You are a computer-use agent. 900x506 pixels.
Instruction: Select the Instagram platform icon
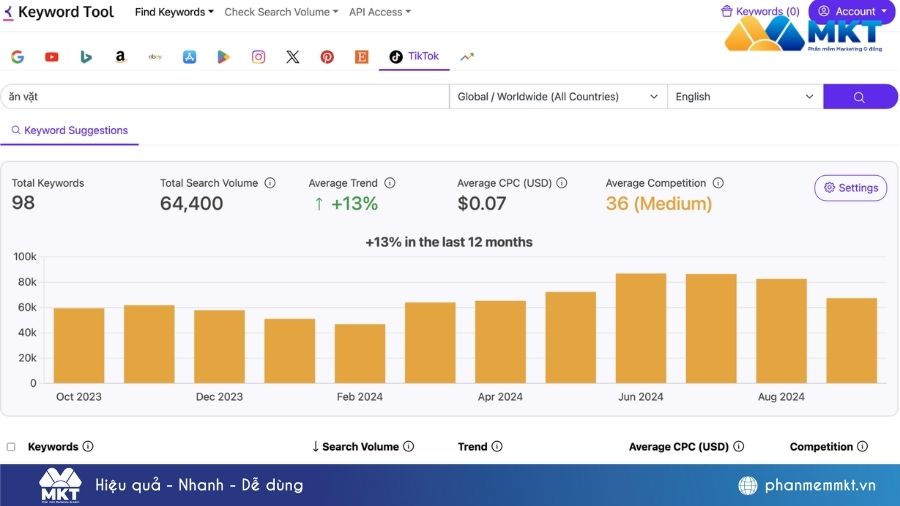258,57
